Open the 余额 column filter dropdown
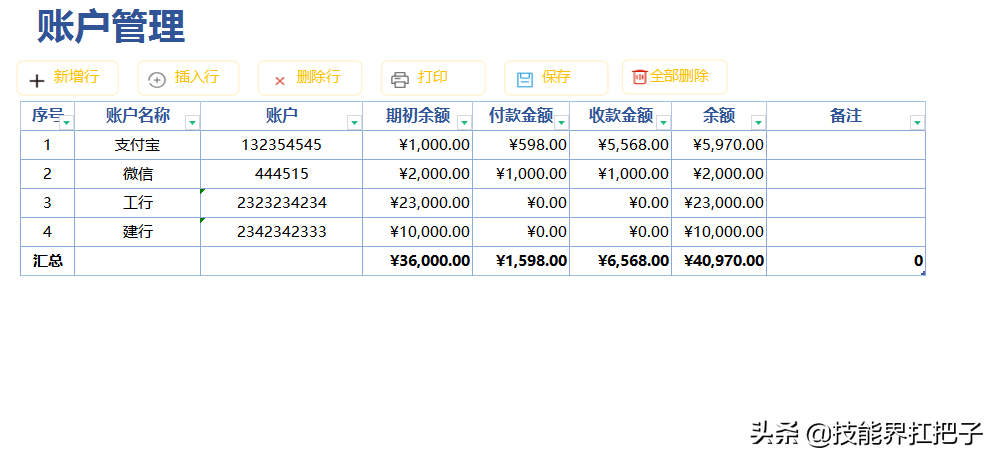Screen dimensions: 997x460 tap(759, 123)
